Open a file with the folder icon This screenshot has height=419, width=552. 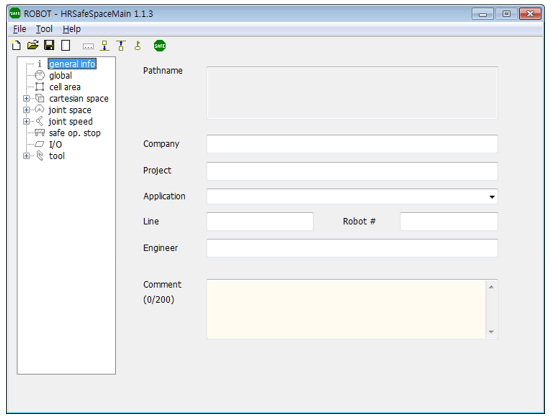[x=33, y=45]
